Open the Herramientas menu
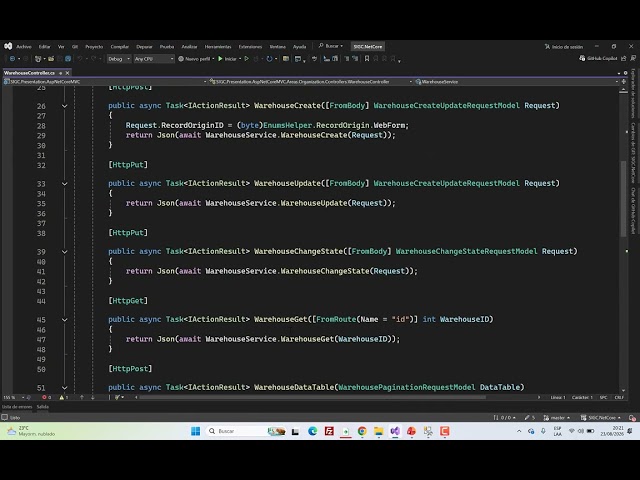The width and height of the screenshot is (640, 480). 218,47
